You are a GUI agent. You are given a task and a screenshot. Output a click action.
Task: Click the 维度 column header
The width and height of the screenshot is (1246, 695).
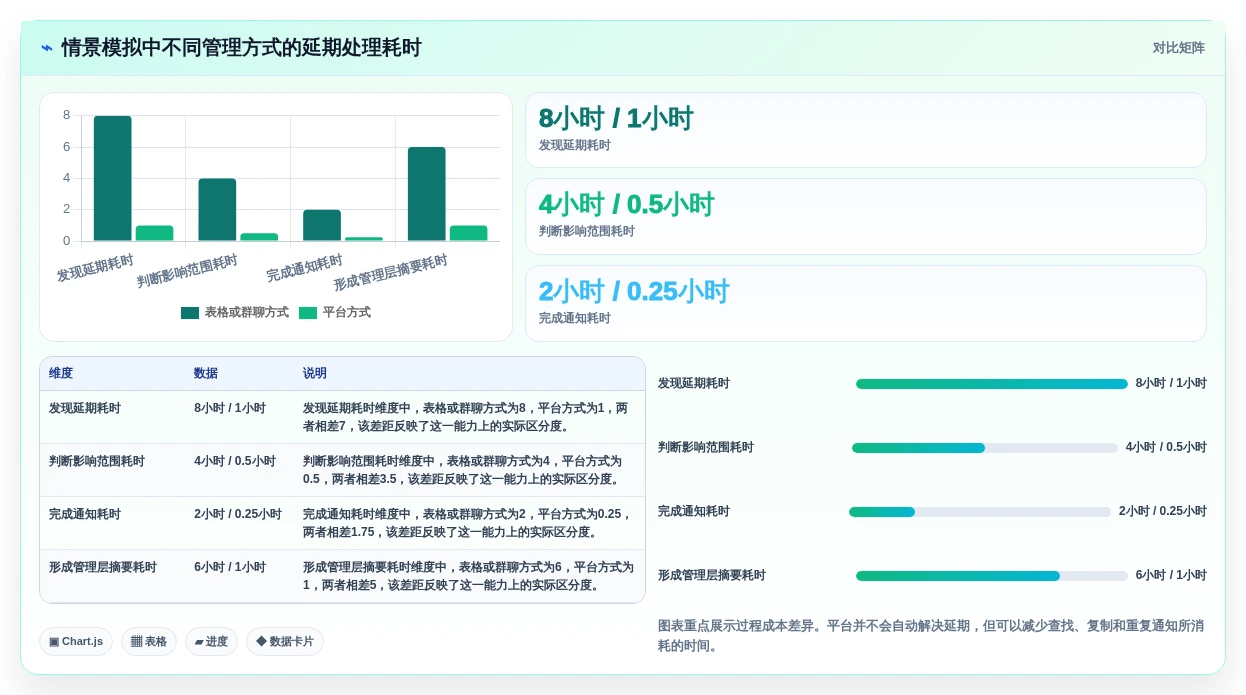point(61,373)
